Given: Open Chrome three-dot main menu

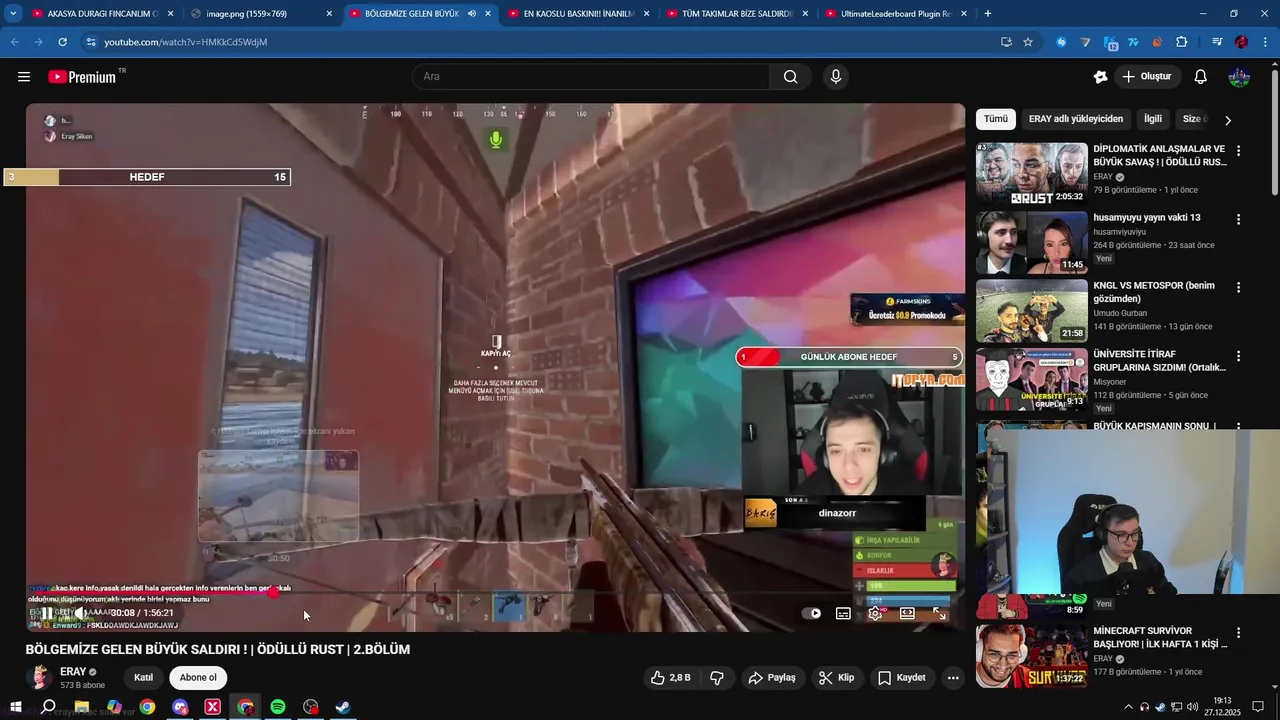Looking at the screenshot, I should click(1264, 42).
